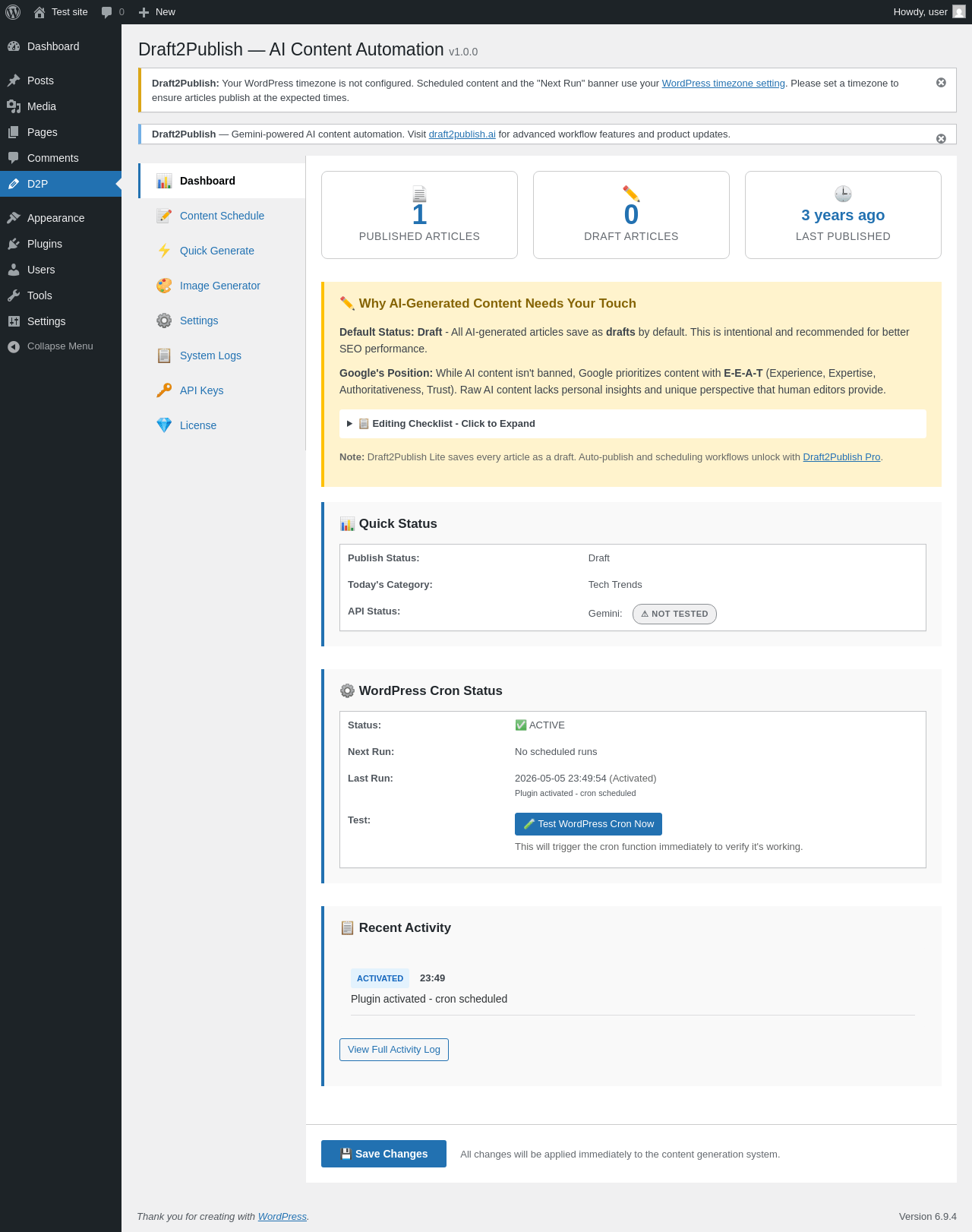
Task: Select the Quick Generate lightning icon
Action: [x=164, y=251]
